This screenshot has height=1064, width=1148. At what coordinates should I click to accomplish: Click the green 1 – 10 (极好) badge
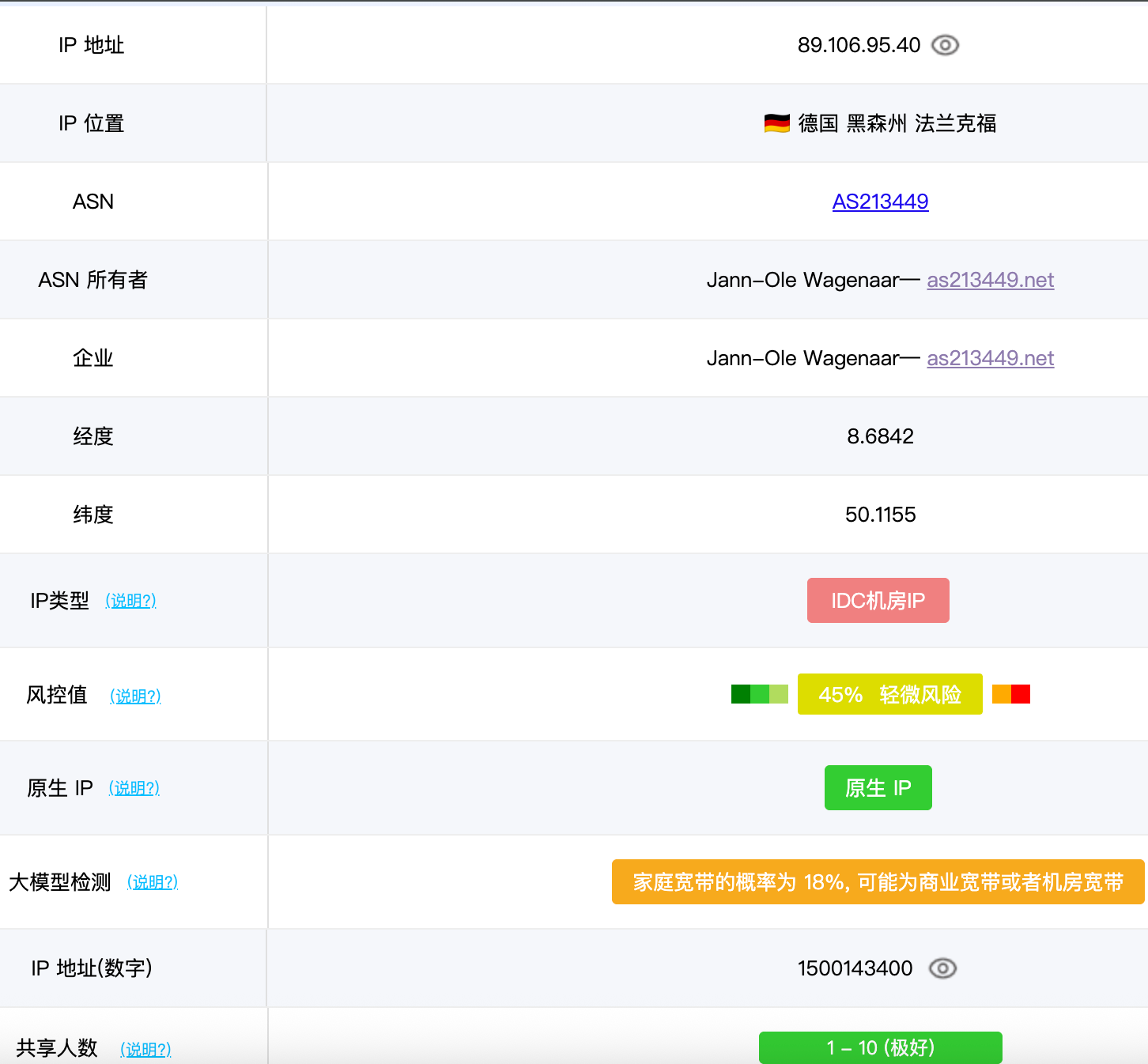880,1047
